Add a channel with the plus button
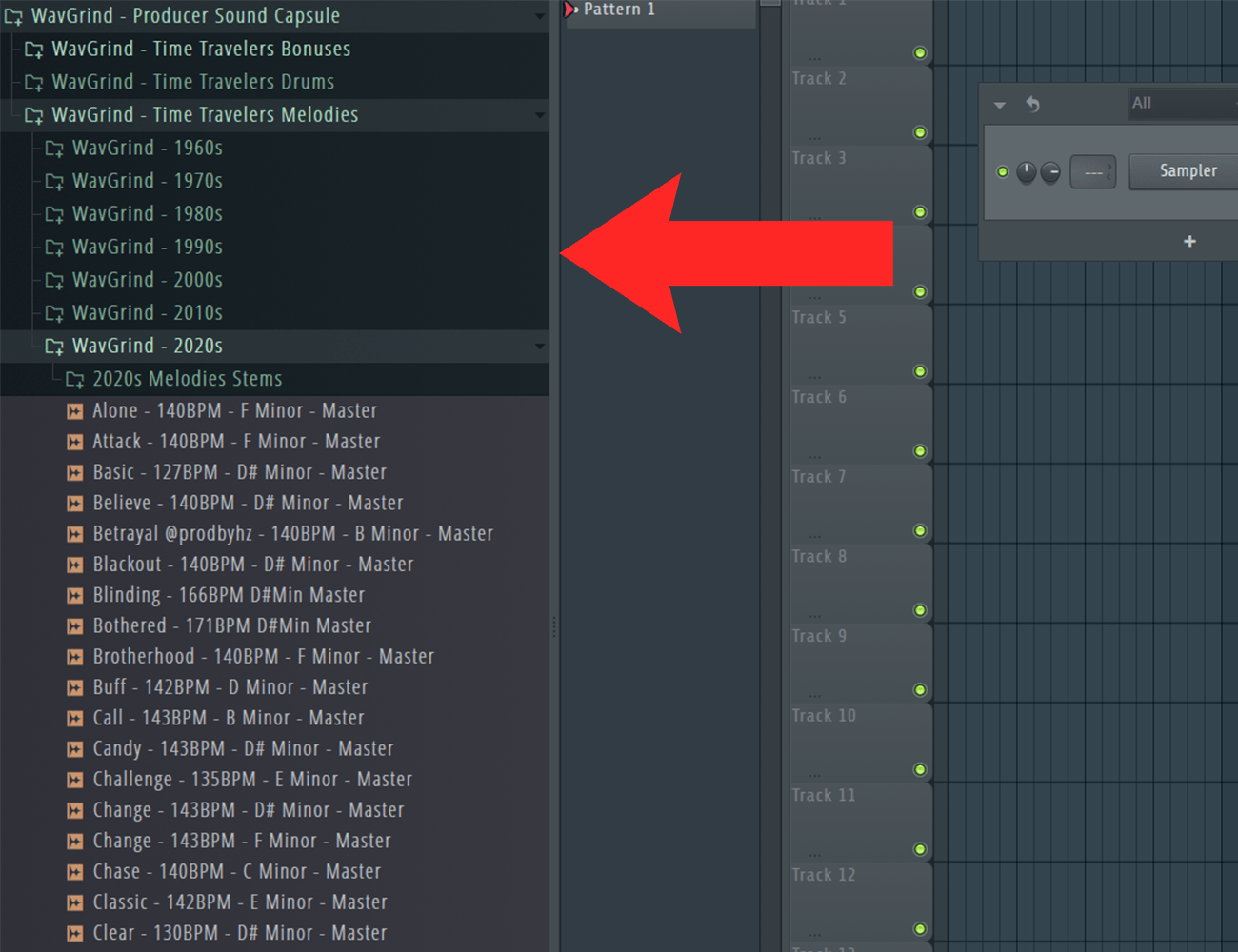 [1189, 242]
